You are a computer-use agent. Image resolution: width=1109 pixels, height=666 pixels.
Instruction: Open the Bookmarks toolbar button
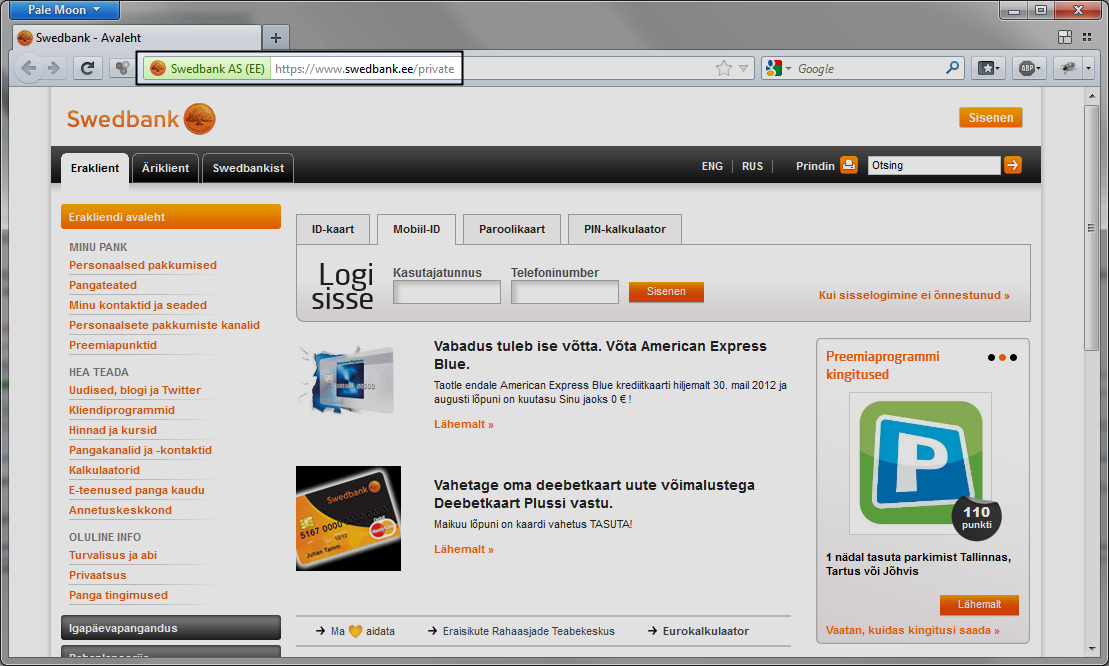(x=988, y=68)
